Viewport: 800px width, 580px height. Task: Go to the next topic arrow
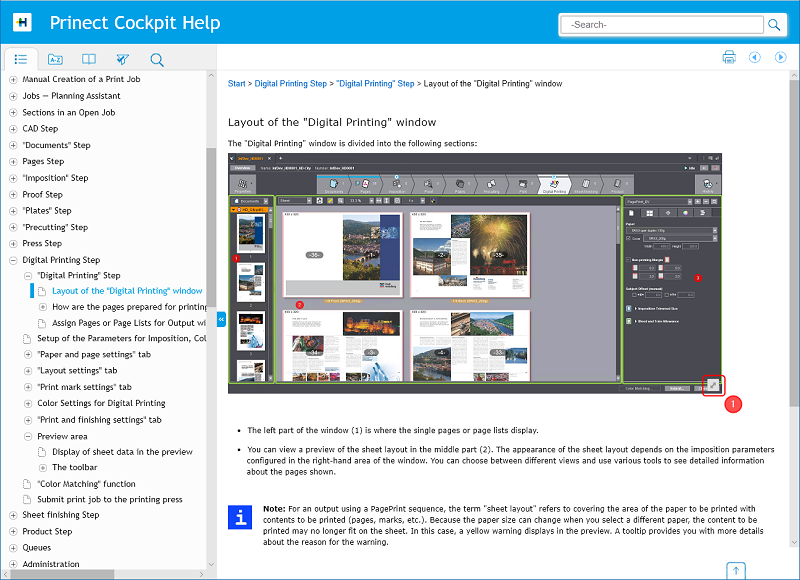[781, 57]
